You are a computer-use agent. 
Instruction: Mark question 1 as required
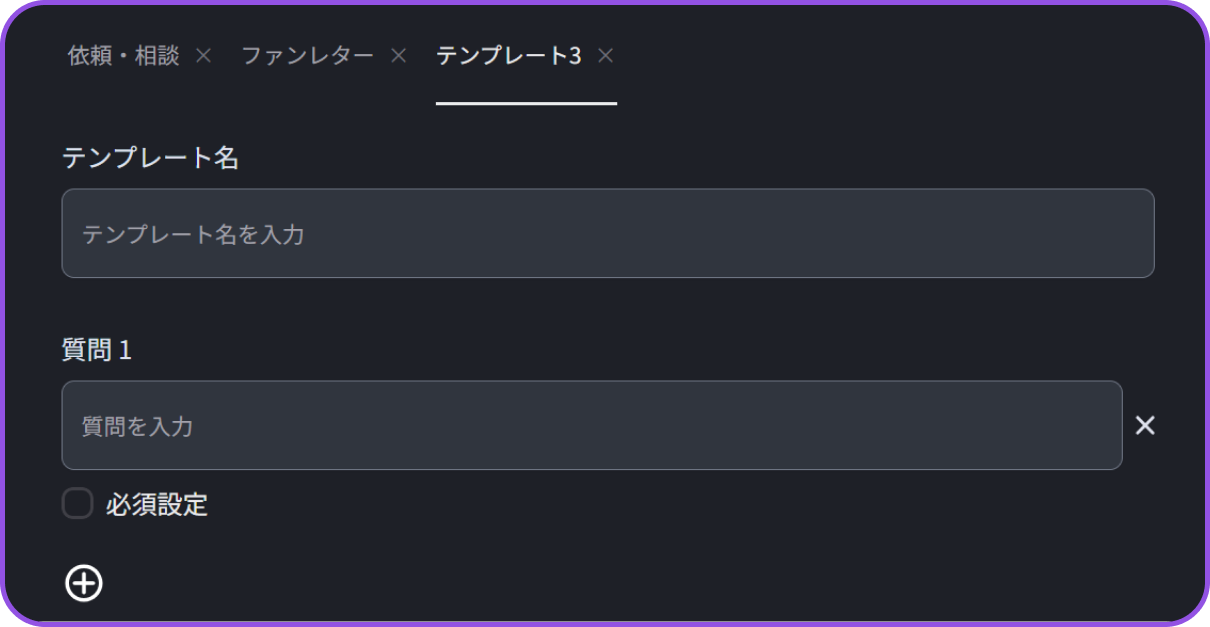coord(78,504)
